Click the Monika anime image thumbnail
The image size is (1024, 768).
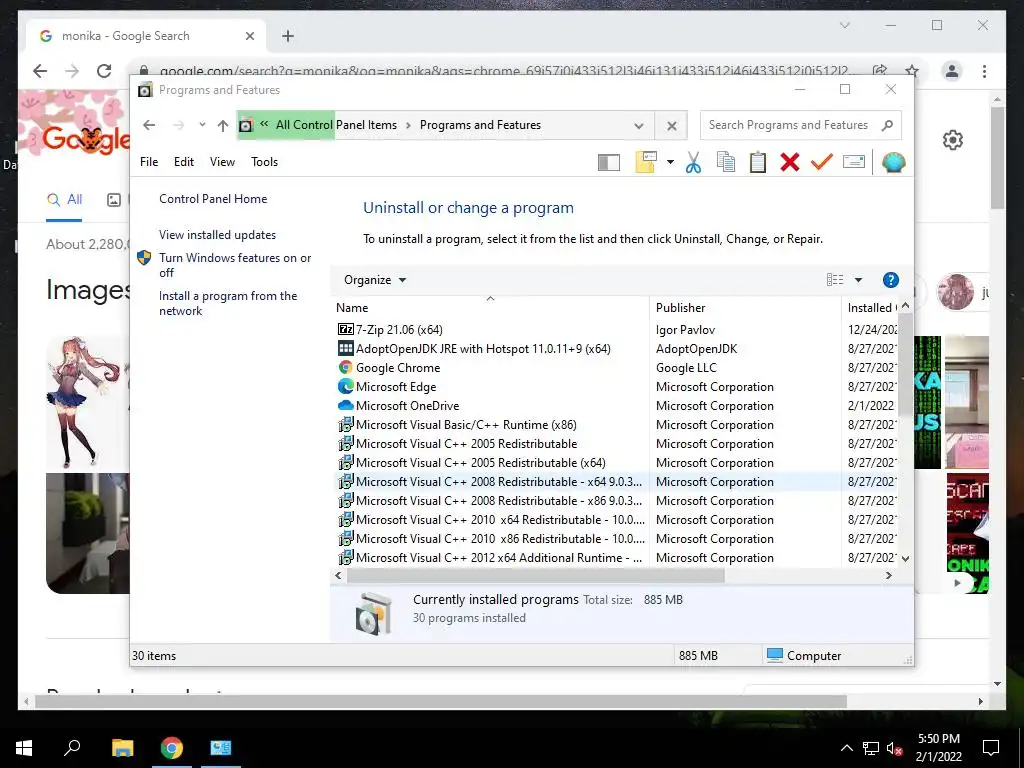point(85,401)
